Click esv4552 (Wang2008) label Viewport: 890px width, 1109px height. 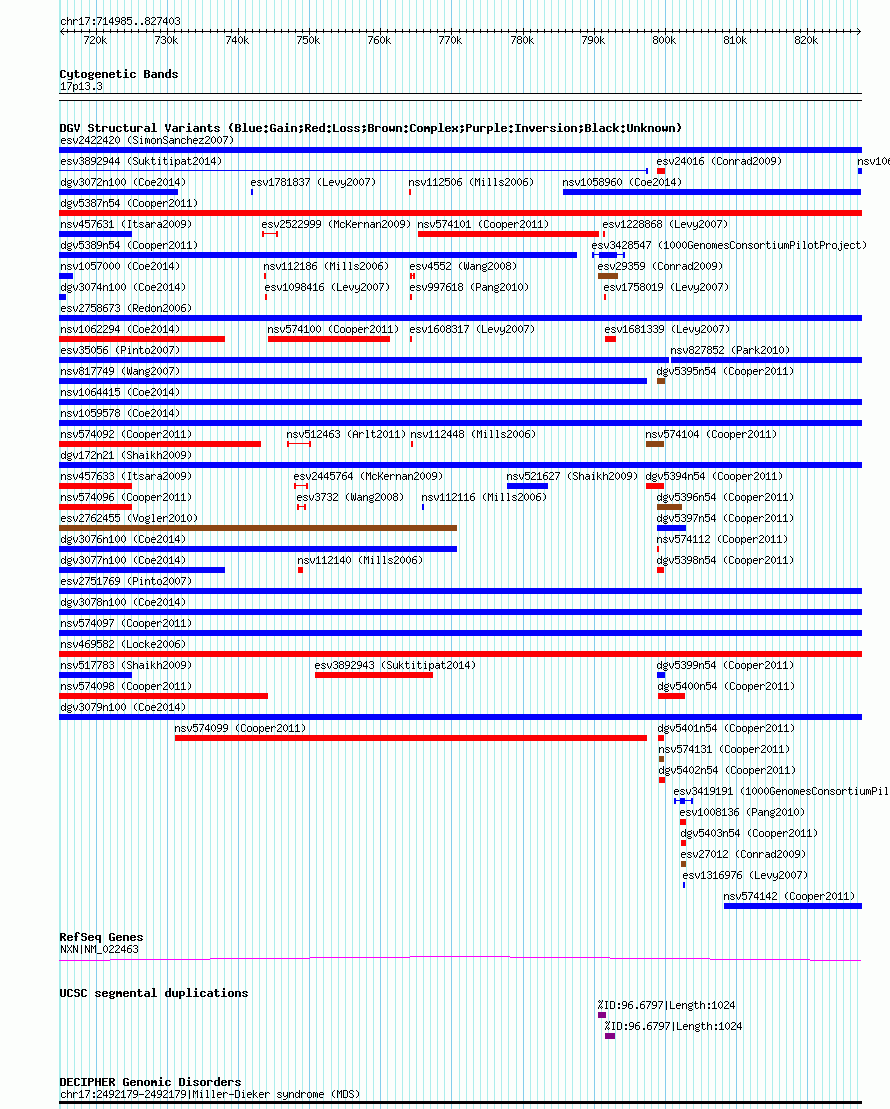463,267
